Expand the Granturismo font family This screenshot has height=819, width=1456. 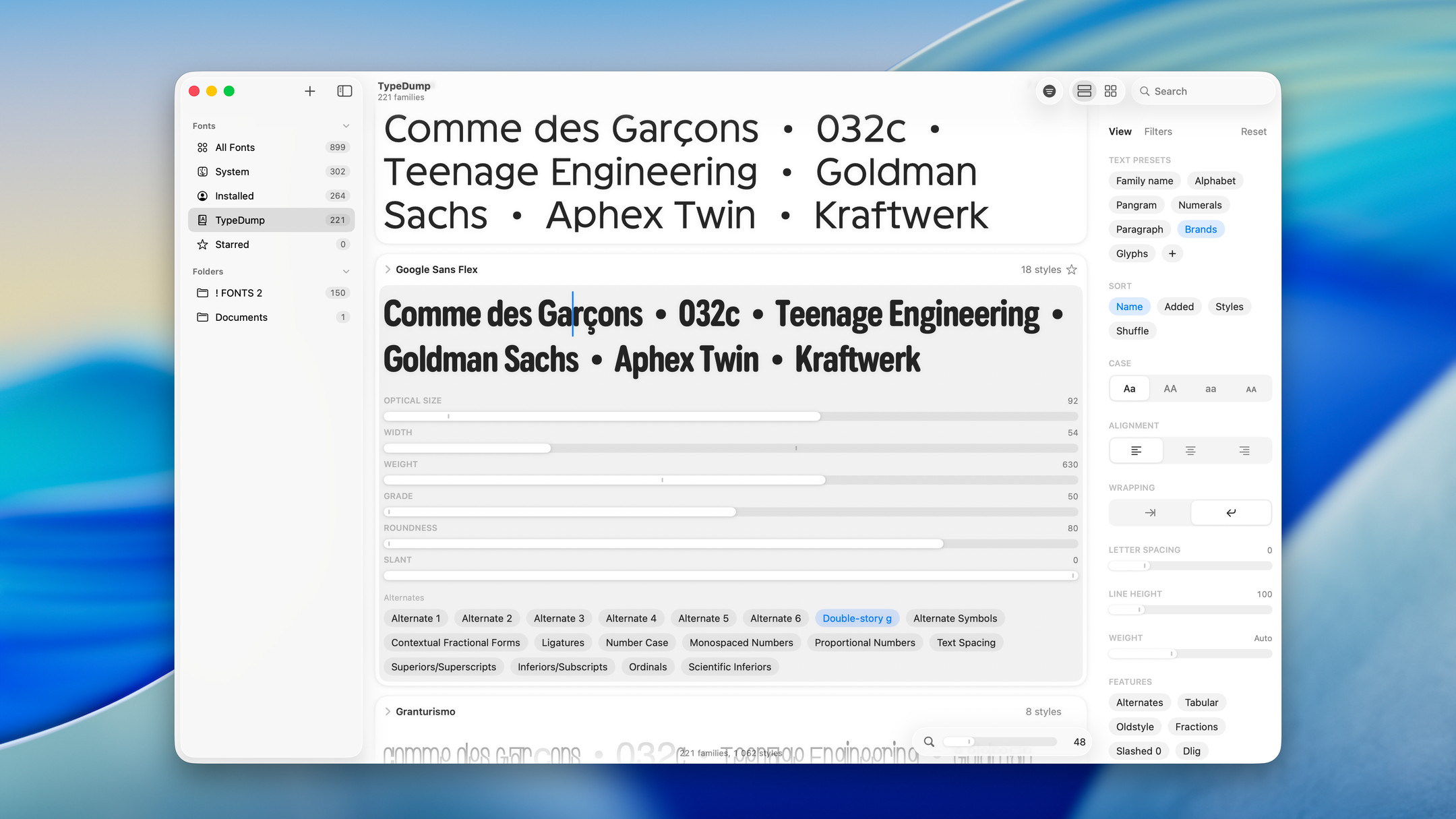(x=388, y=712)
